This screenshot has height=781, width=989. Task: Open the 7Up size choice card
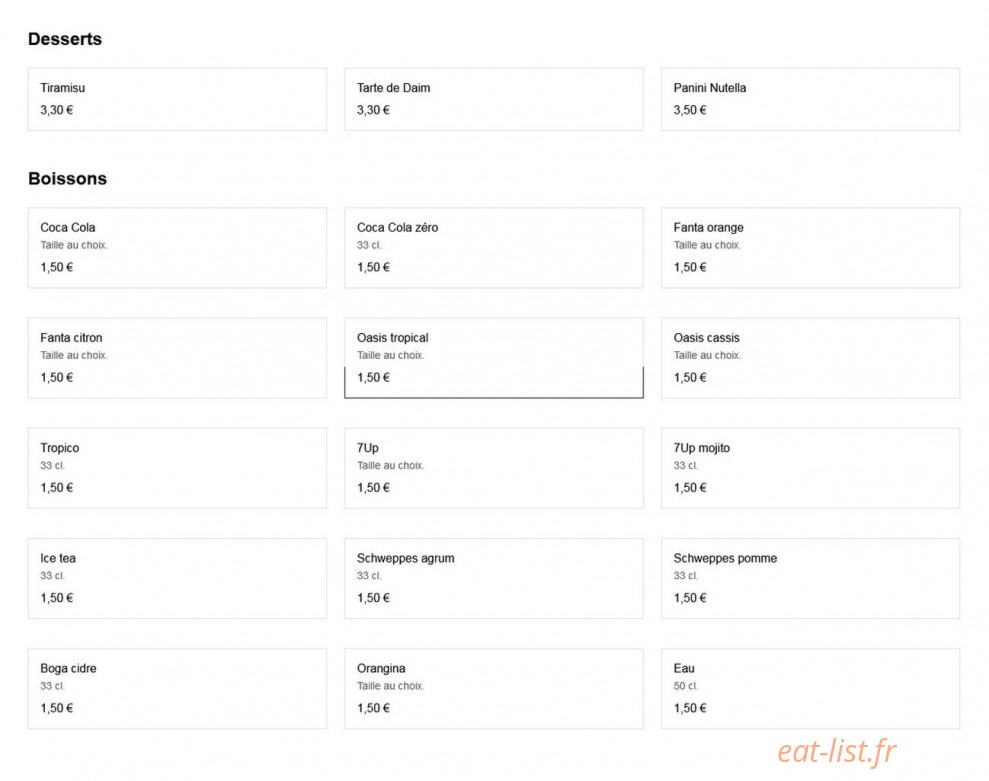(494, 468)
